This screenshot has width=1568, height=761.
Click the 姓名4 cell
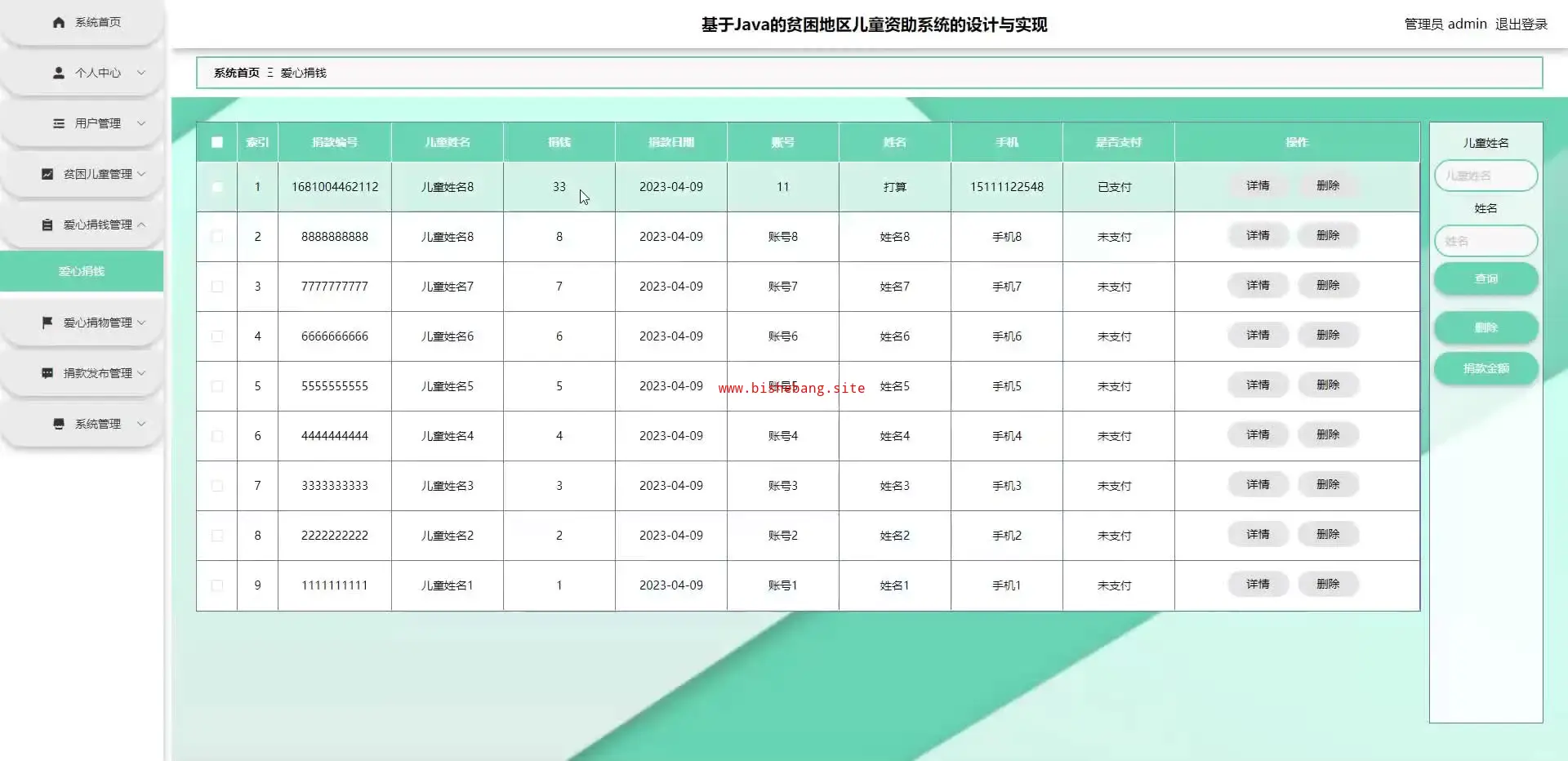[895, 436]
